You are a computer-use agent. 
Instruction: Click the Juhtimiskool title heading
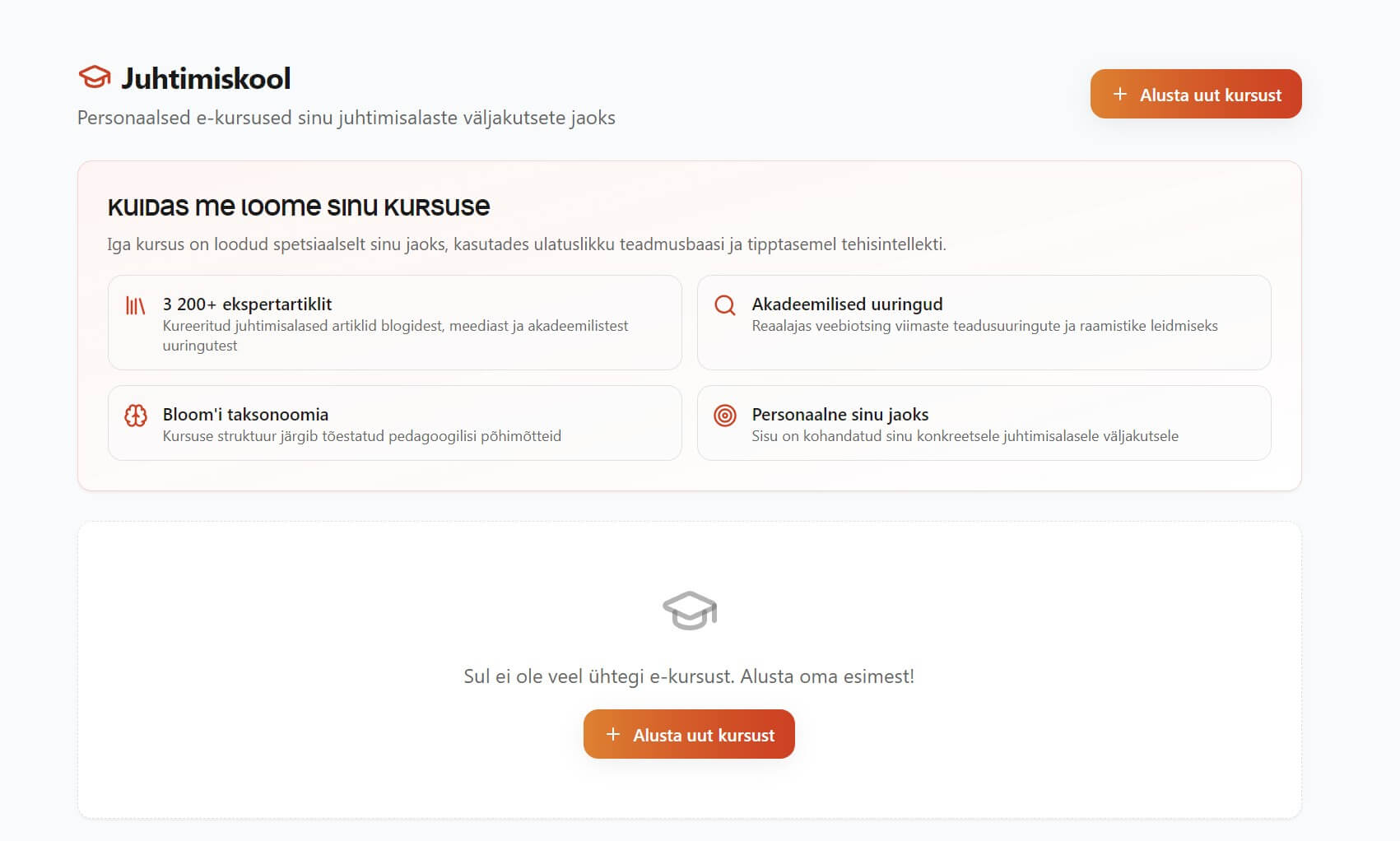206,78
